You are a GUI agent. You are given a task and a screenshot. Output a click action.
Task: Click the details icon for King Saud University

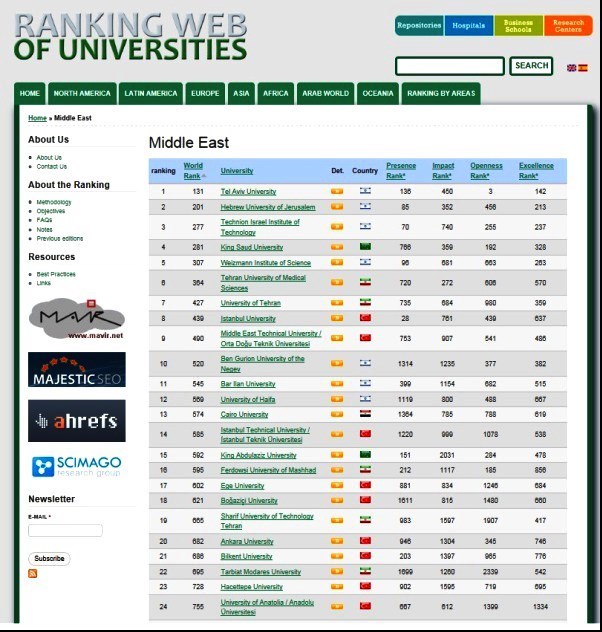coord(337,247)
